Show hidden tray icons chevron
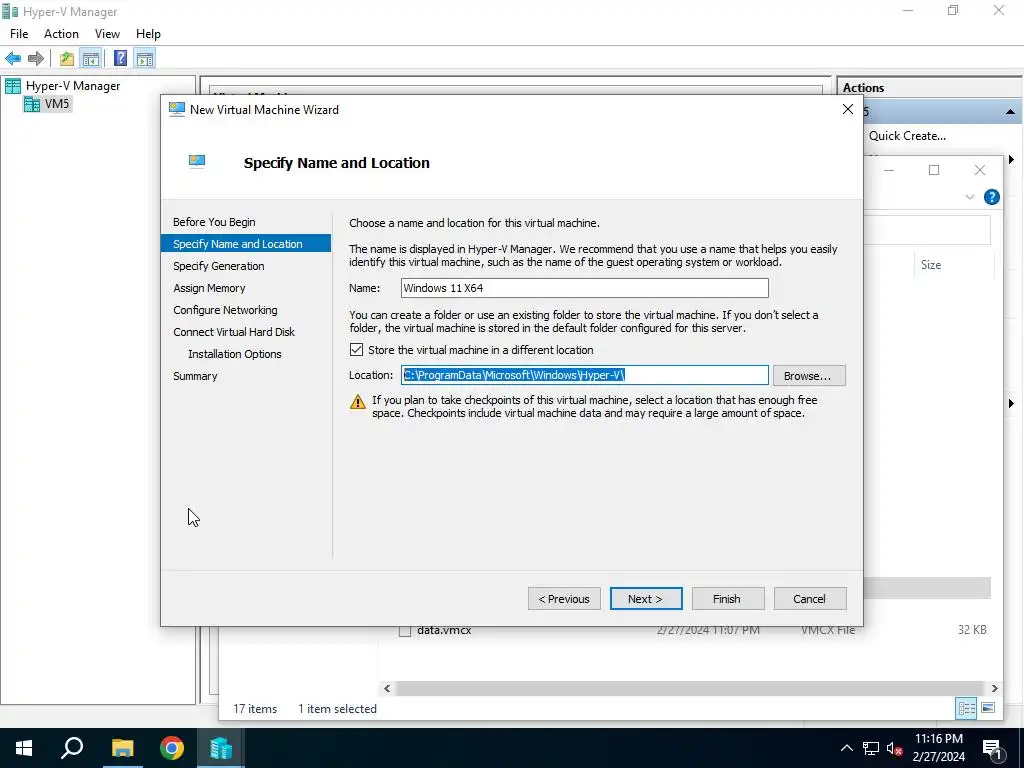The image size is (1024, 768). (x=846, y=748)
